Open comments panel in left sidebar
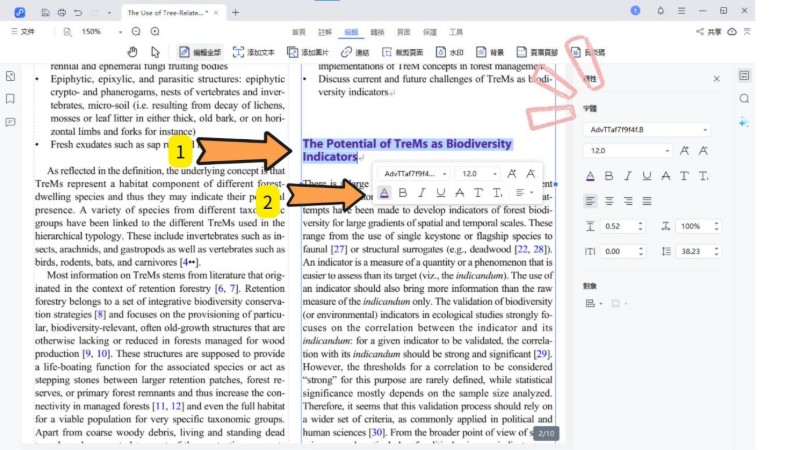 tap(10, 122)
